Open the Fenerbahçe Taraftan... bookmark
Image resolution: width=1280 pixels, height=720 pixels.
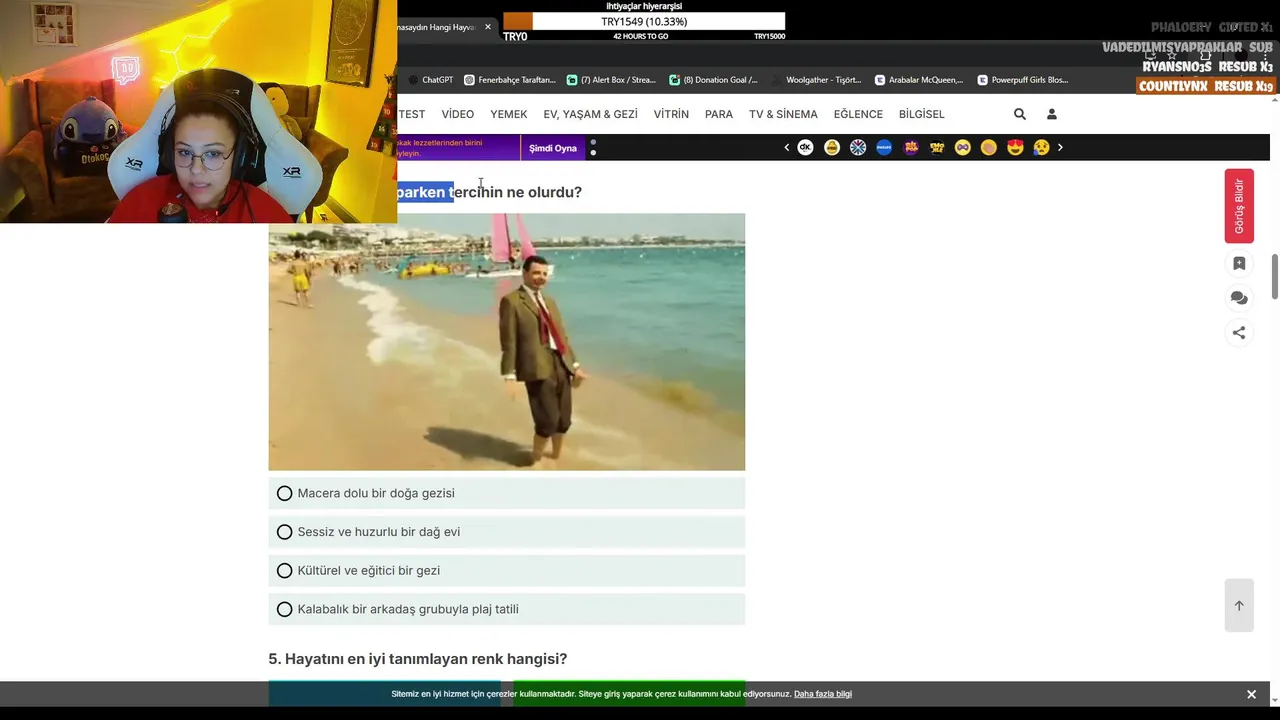[x=509, y=80]
